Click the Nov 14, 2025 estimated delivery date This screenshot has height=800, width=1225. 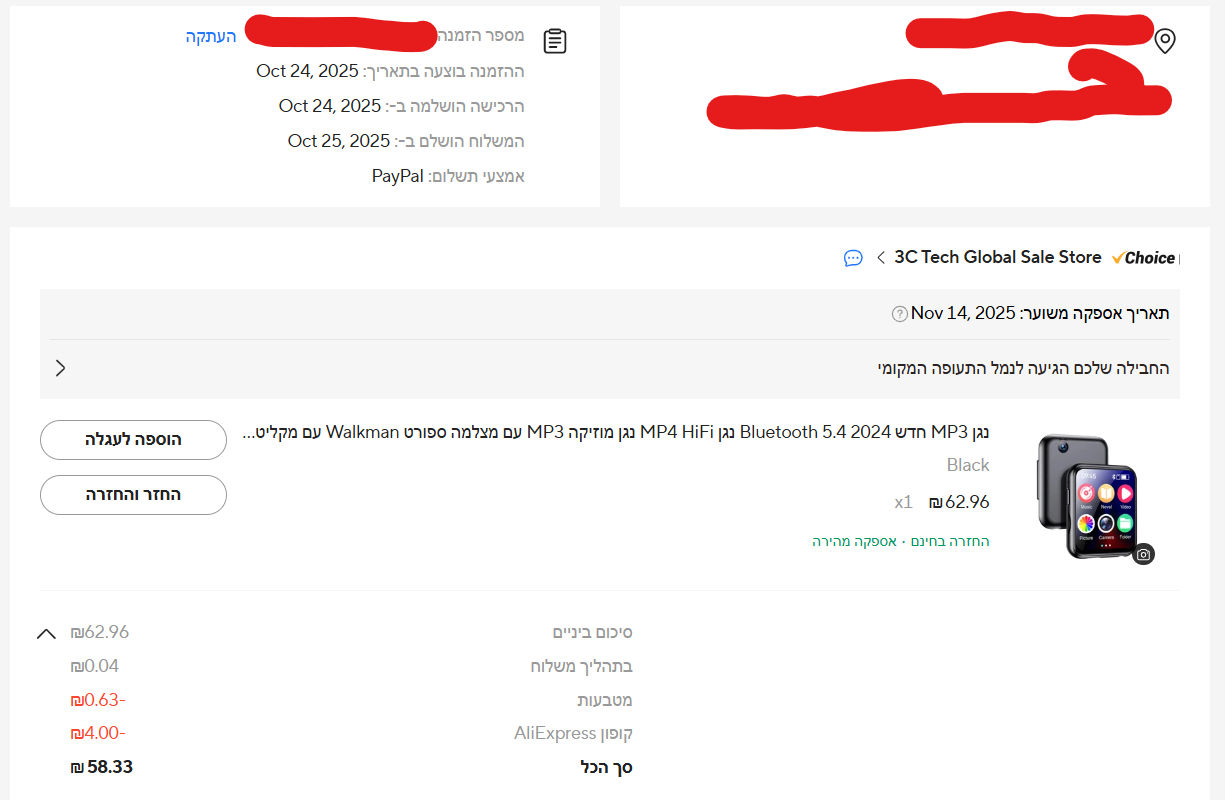pyautogui.click(x=963, y=313)
